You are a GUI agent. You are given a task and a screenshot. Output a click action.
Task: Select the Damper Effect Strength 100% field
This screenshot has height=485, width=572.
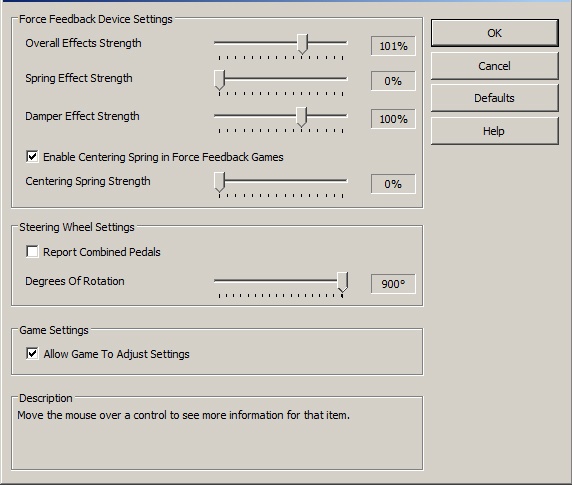[x=393, y=119]
